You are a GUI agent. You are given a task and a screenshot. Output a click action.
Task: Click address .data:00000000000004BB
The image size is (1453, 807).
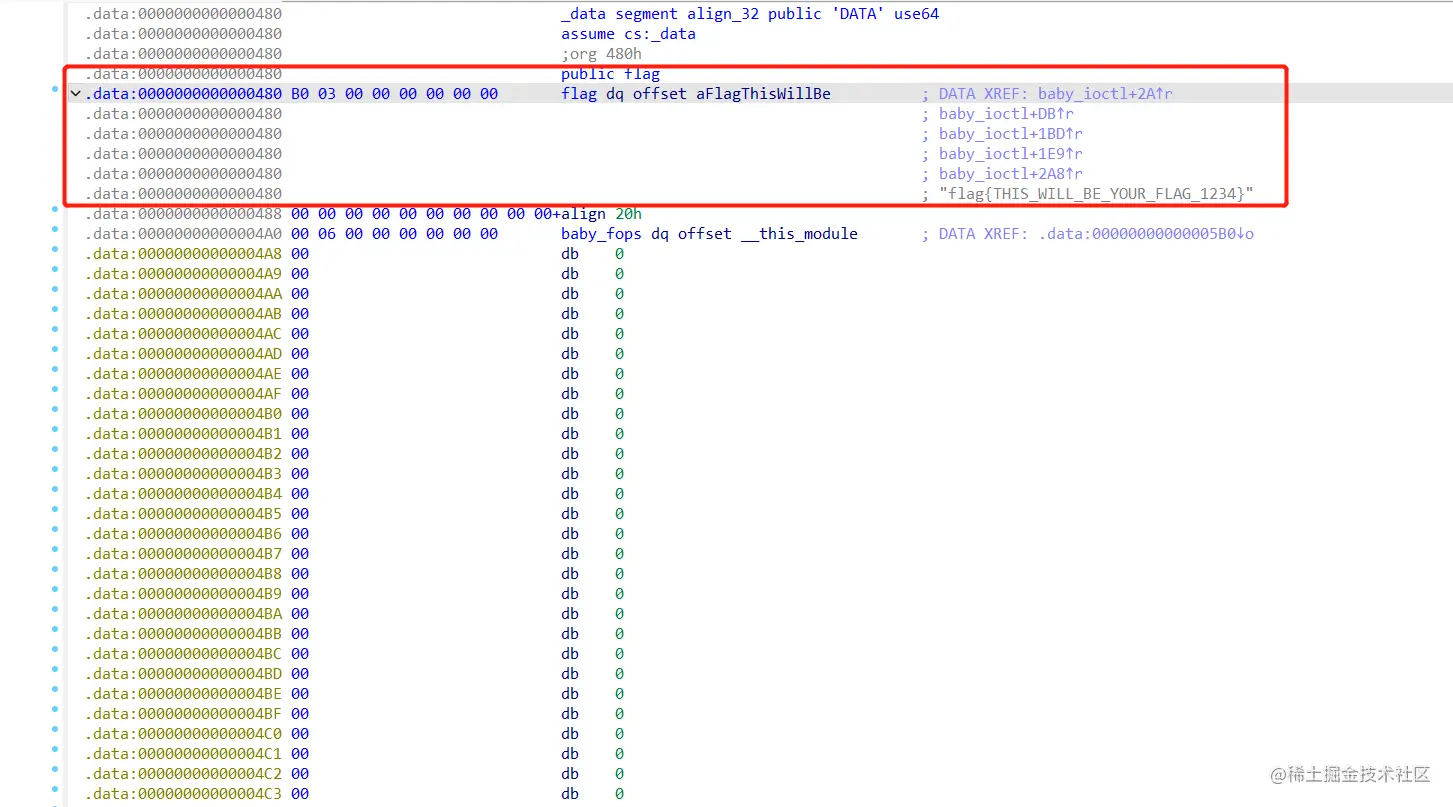click(183, 634)
